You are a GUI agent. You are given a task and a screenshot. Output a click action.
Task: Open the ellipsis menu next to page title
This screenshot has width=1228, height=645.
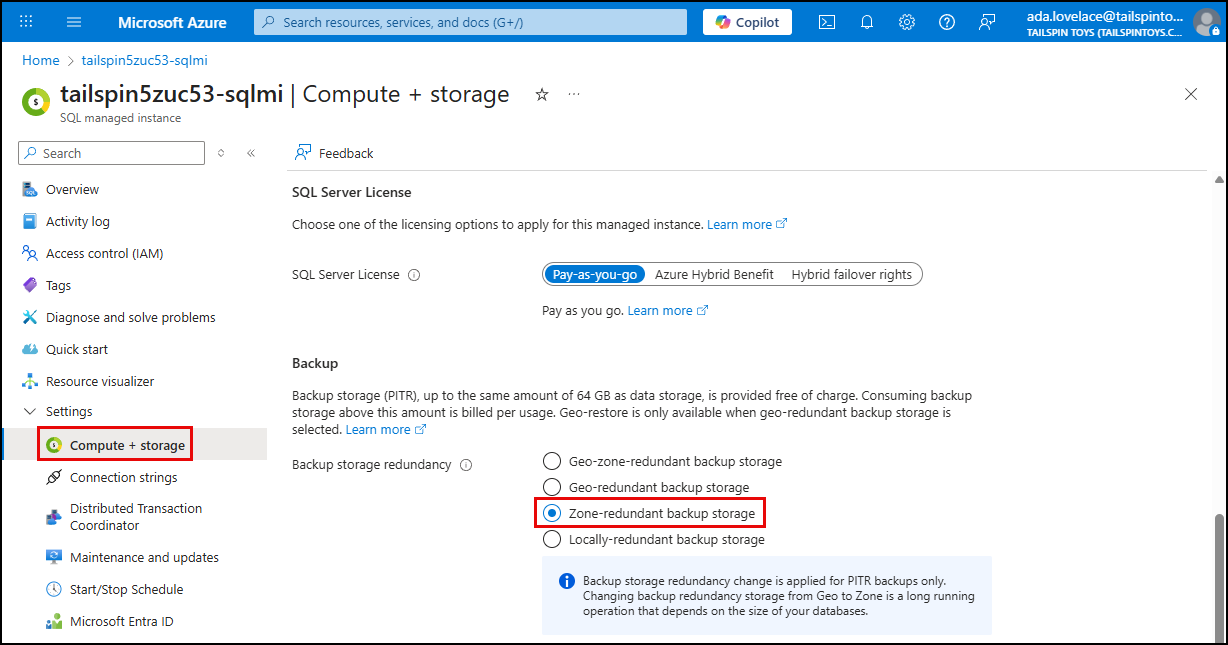coord(574,93)
